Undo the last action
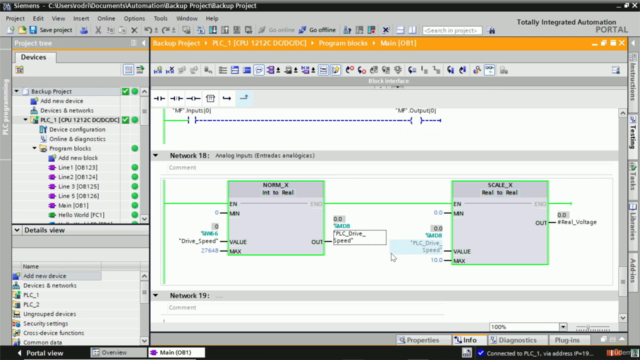 (x=148, y=30)
